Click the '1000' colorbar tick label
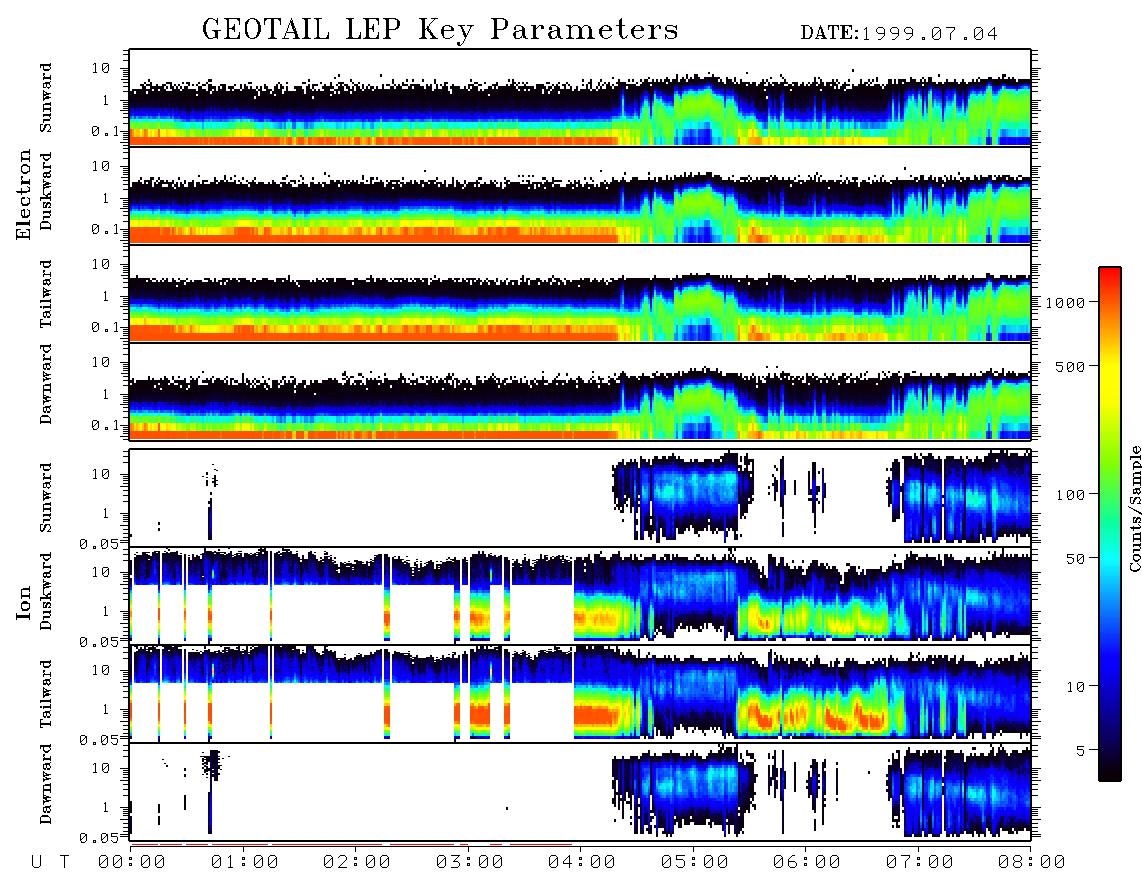Viewport: 1142px width, 880px height. (1066, 303)
